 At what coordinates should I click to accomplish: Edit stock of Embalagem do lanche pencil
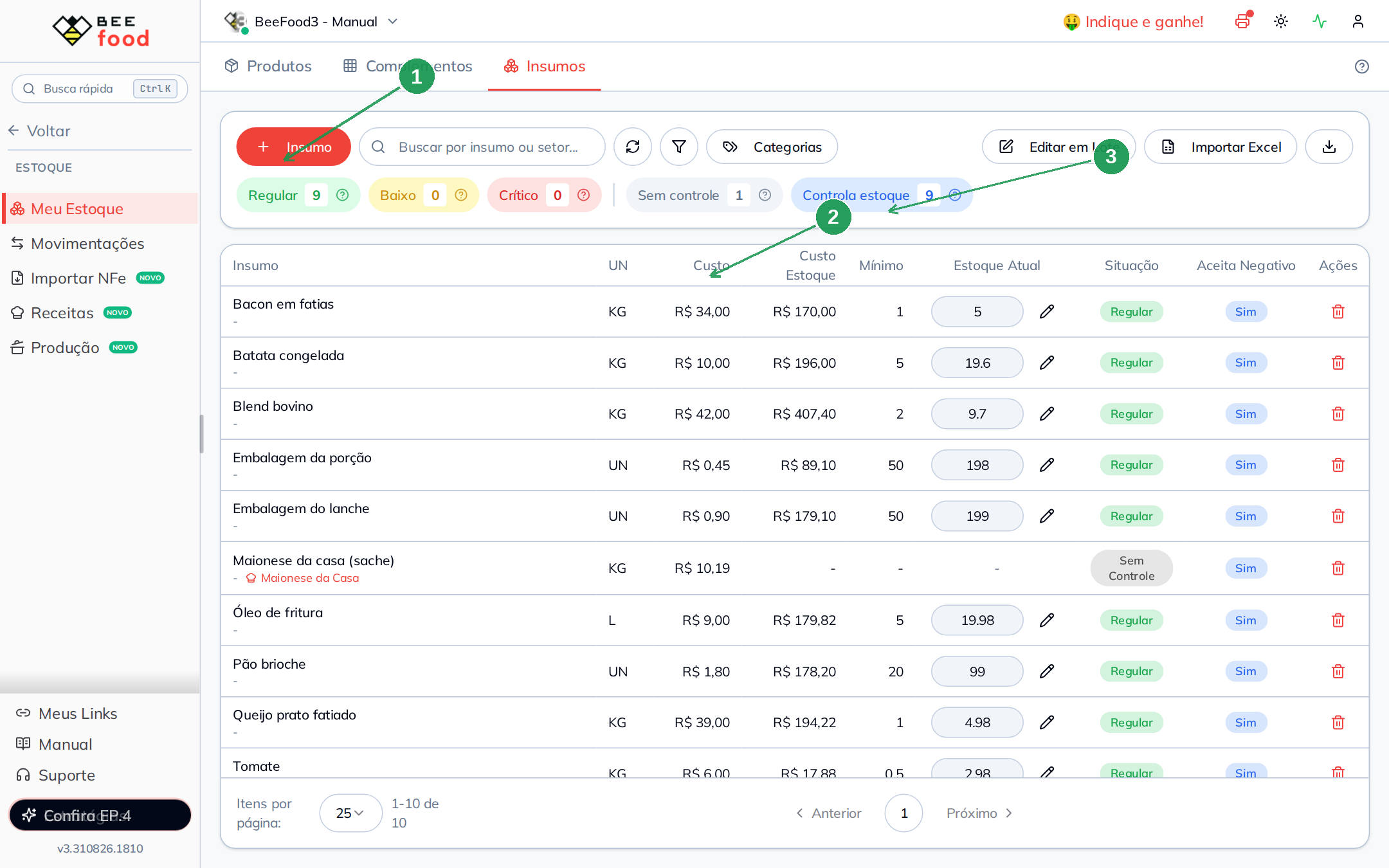(1047, 516)
